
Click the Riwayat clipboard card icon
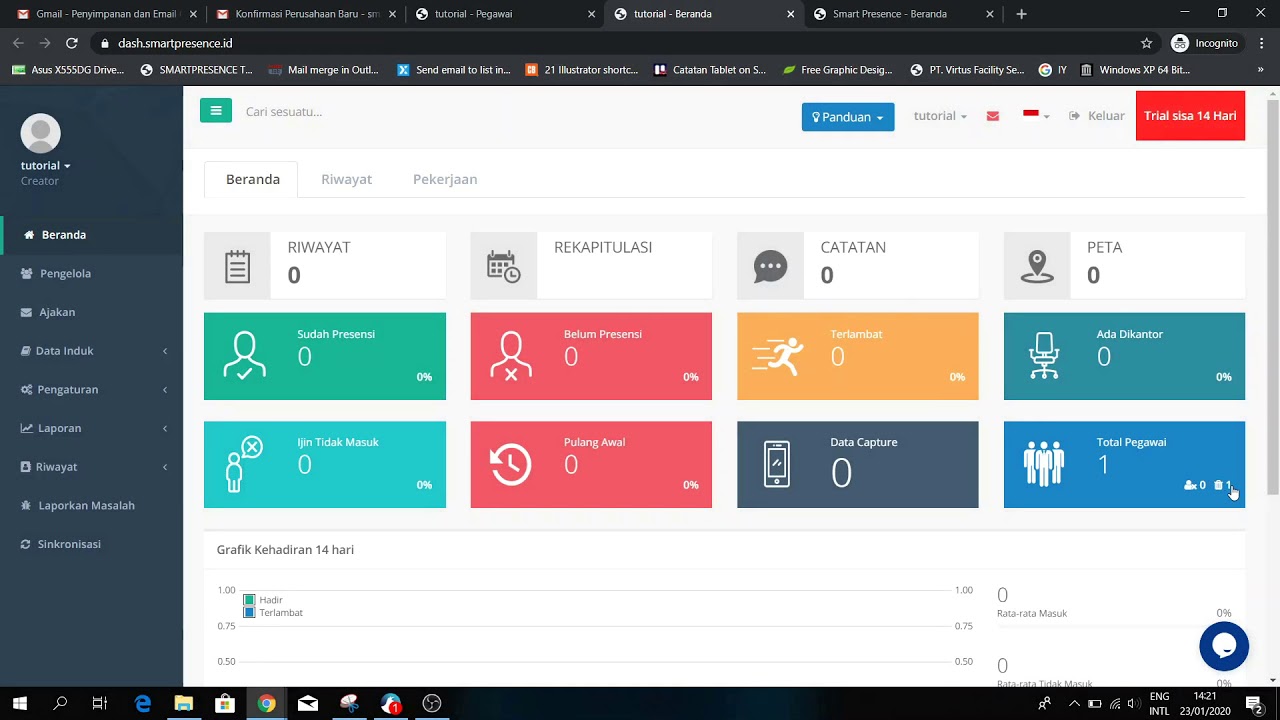coord(237,267)
